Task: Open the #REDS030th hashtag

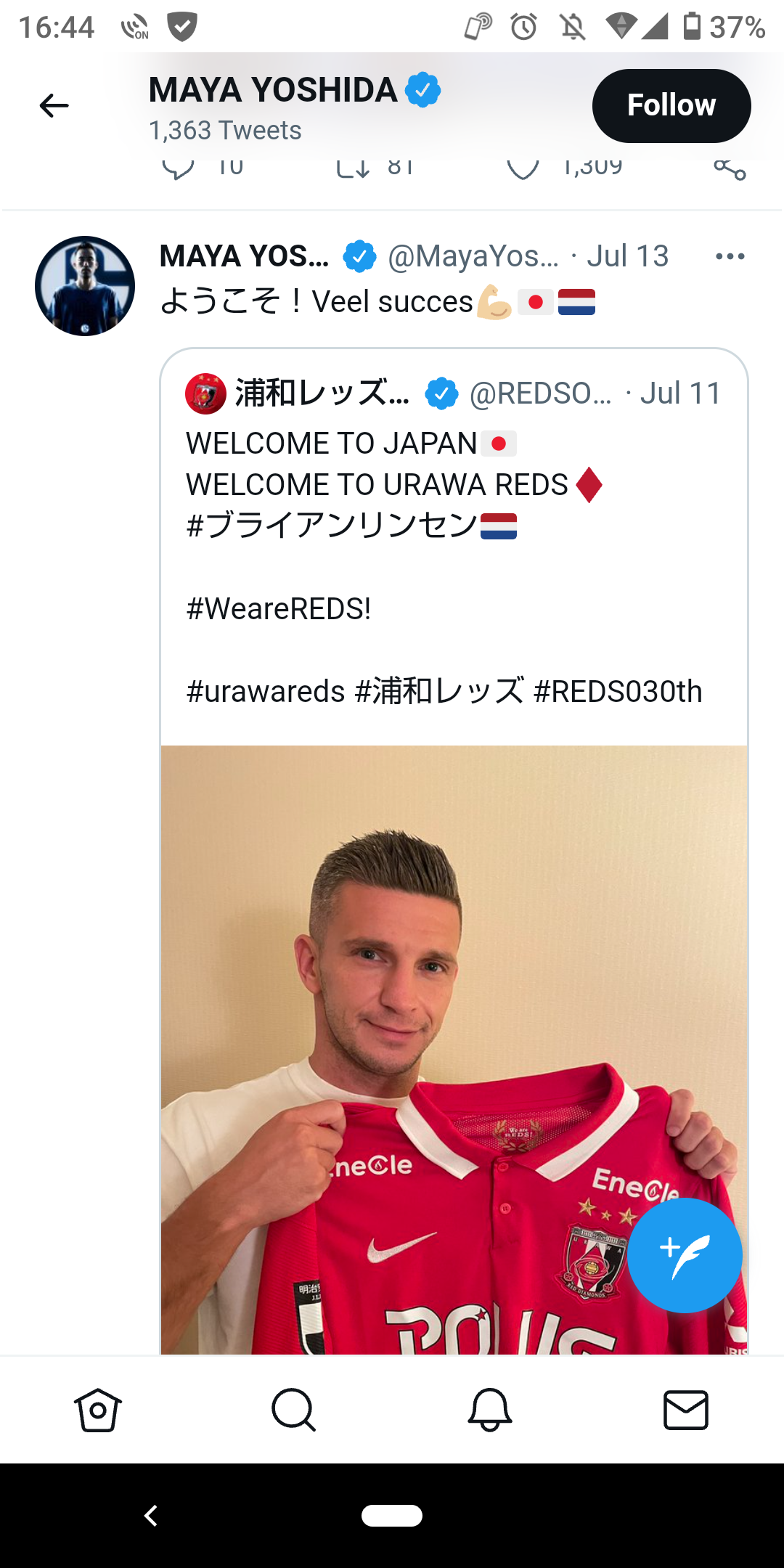Action: [x=618, y=692]
